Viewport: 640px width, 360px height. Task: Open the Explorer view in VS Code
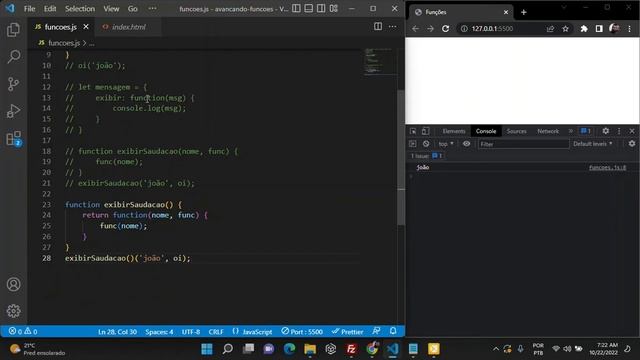13,30
